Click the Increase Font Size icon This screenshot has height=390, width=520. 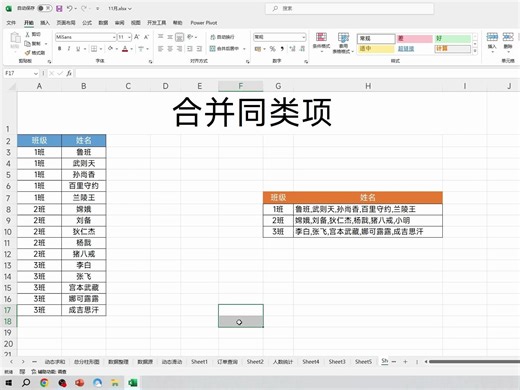coord(137,37)
